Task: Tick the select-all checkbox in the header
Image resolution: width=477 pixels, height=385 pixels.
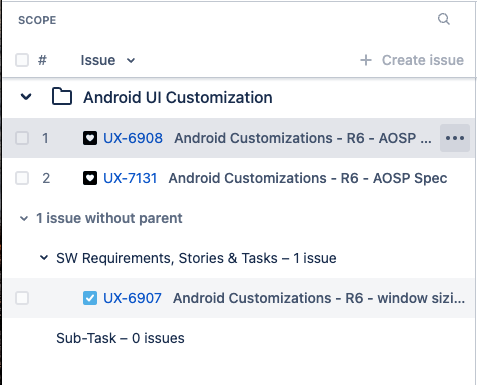Action: coord(22,60)
